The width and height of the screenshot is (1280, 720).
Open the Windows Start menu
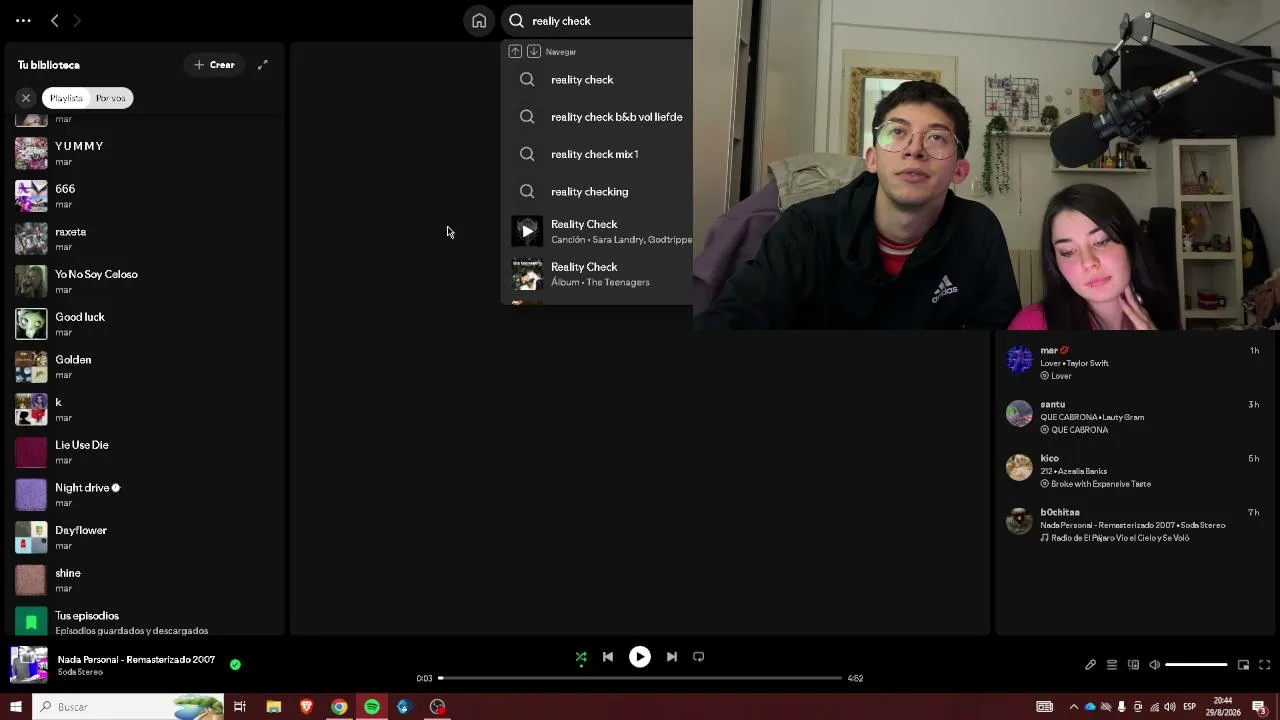[15, 707]
